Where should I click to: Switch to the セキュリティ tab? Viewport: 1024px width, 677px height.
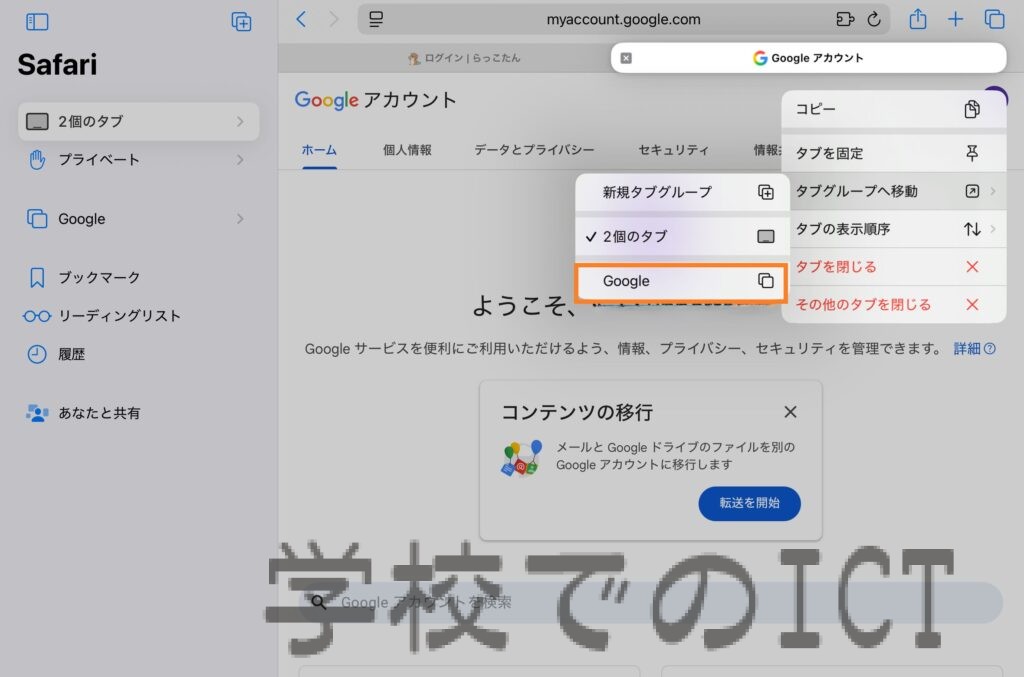pyautogui.click(x=673, y=150)
